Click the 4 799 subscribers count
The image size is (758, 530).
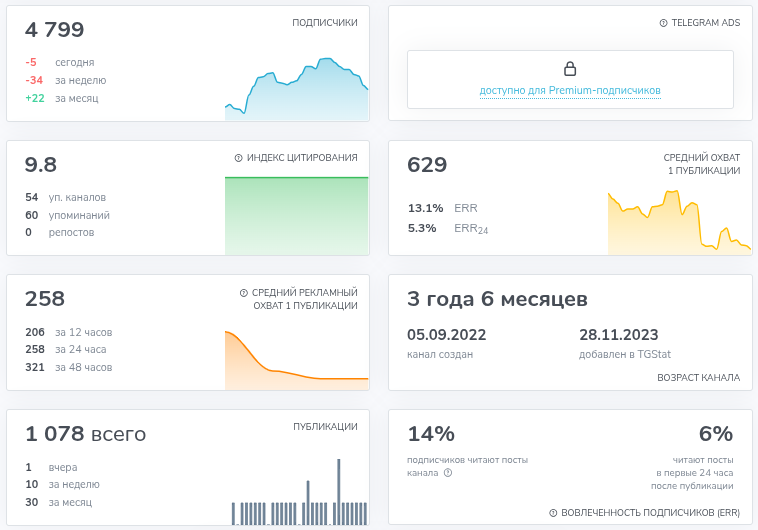tap(55, 30)
